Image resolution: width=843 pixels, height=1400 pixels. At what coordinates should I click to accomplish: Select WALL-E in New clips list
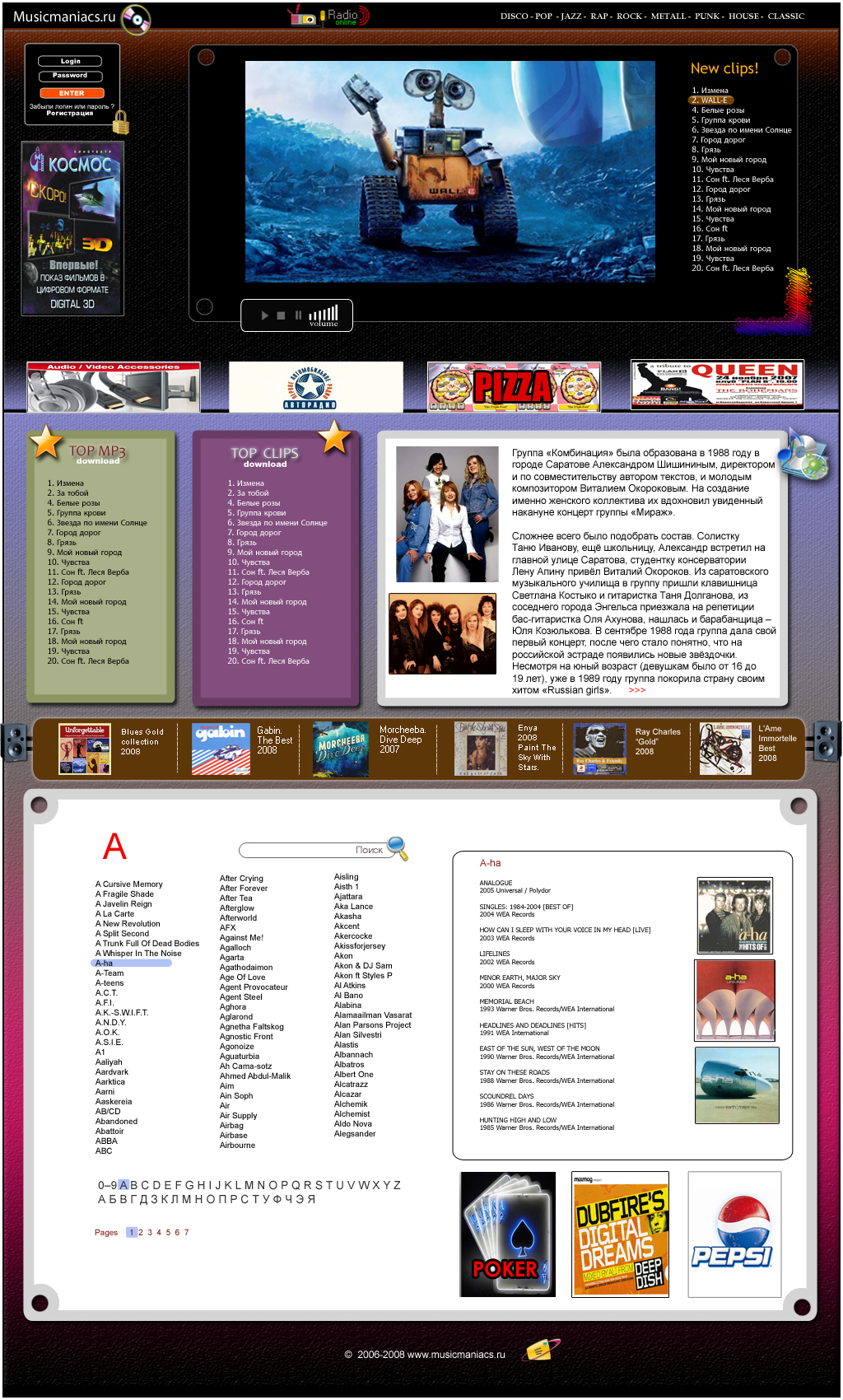pos(710,100)
